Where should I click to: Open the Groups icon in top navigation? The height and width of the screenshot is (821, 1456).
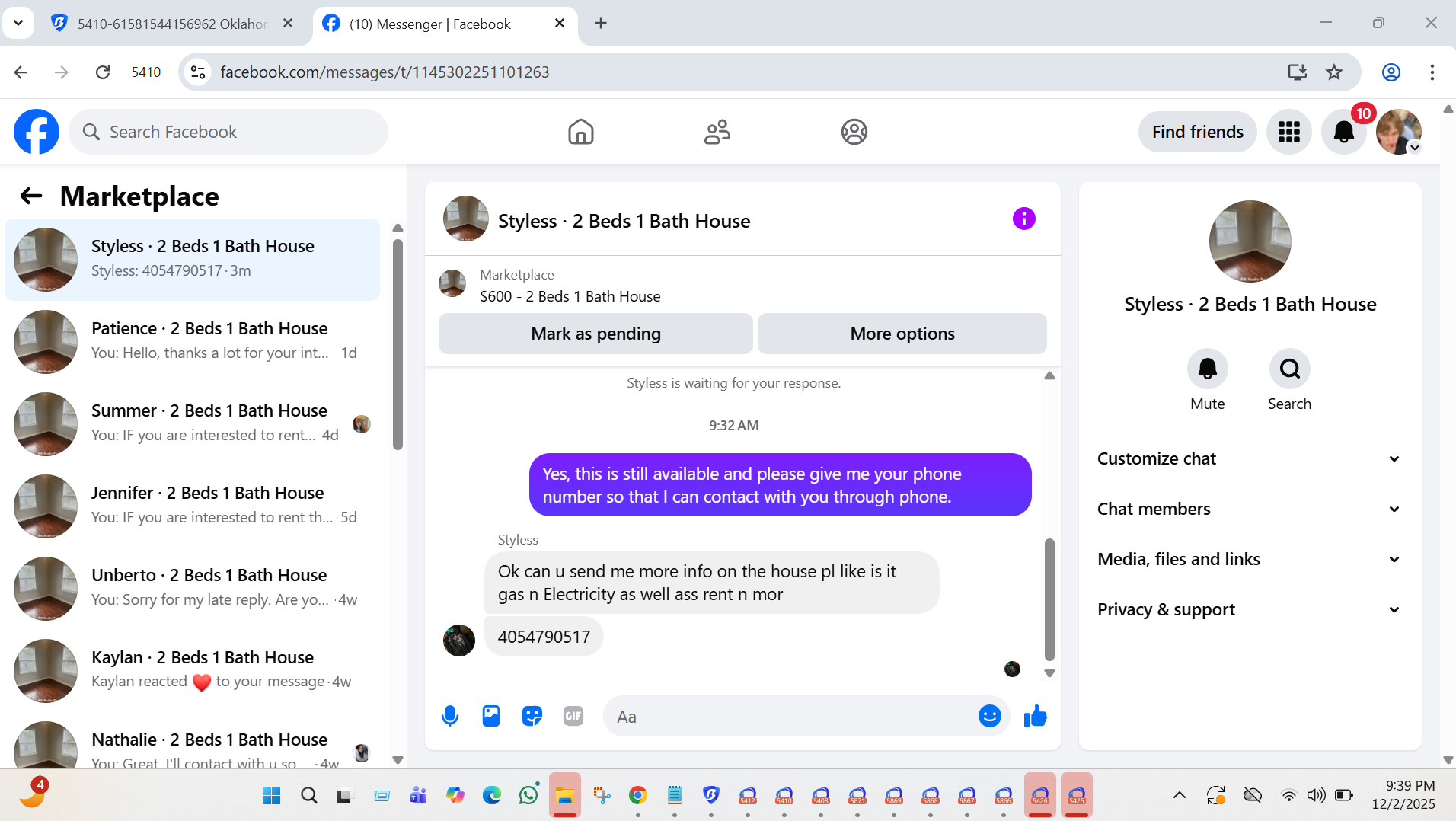[x=854, y=132]
